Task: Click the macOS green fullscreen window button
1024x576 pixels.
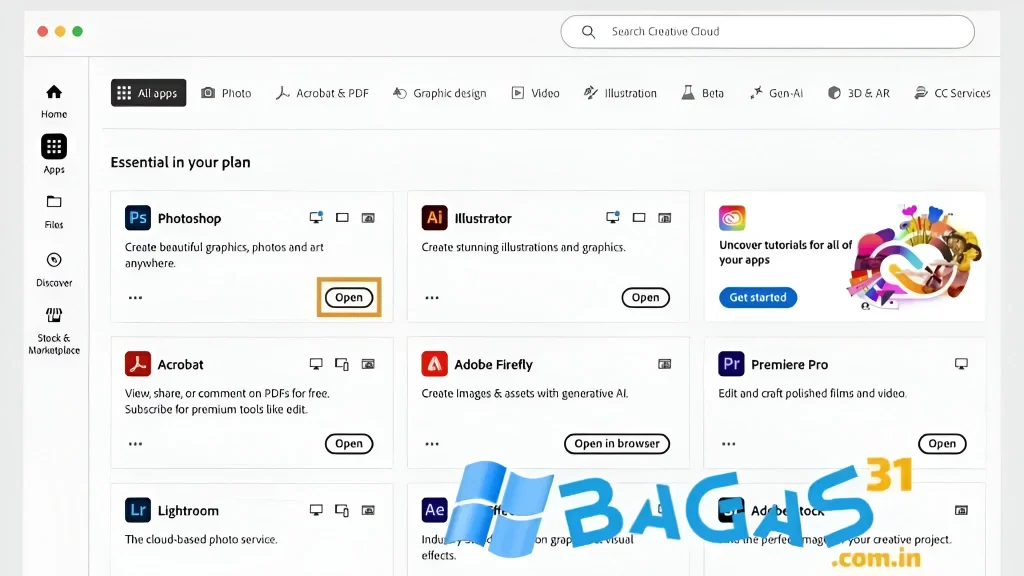Action: 77,31
